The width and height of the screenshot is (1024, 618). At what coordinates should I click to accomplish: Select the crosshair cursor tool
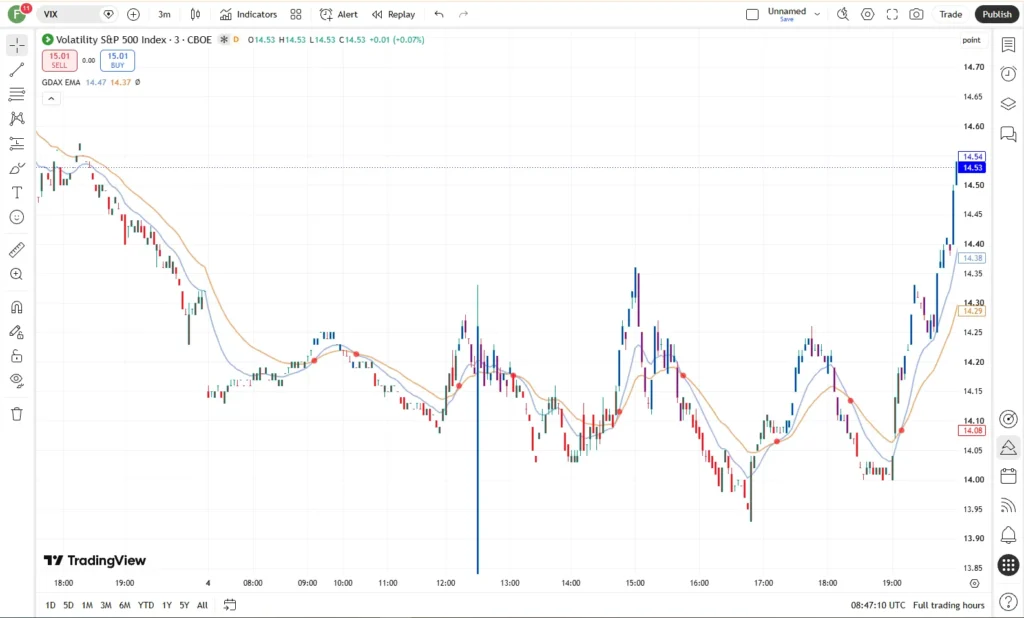click(17, 45)
